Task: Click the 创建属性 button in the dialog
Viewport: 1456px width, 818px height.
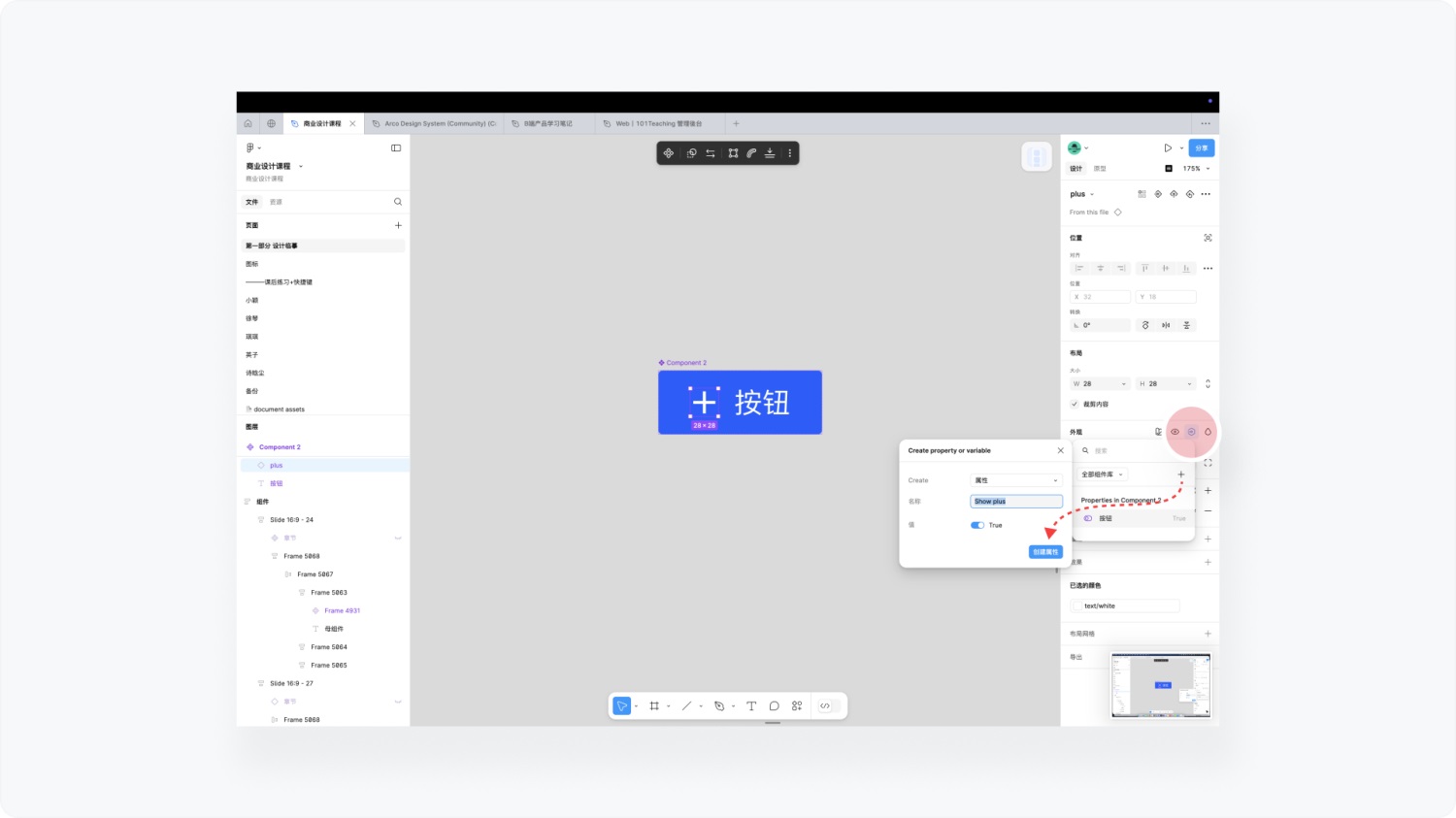Action: [1045, 551]
